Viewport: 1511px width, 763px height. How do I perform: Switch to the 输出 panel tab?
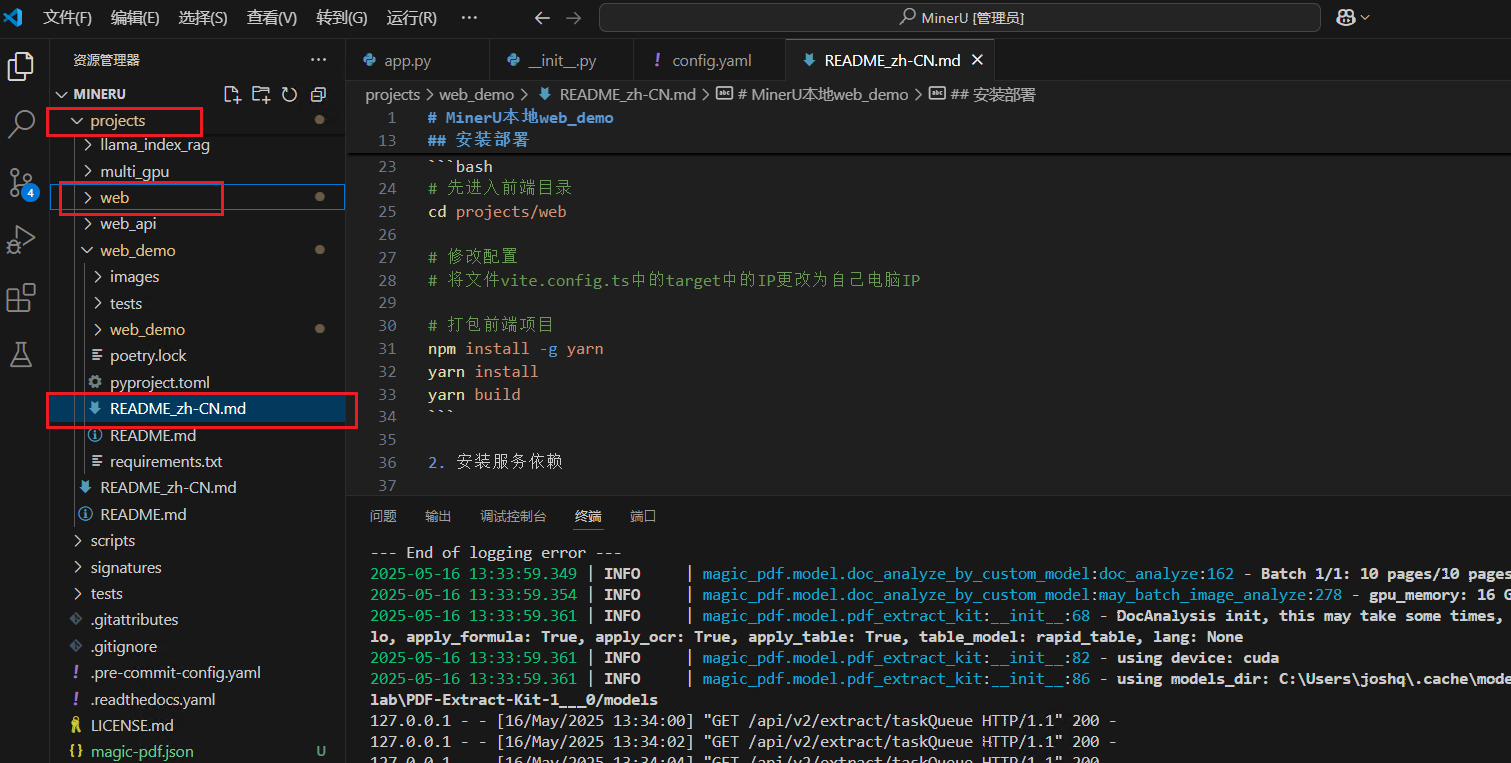438,516
